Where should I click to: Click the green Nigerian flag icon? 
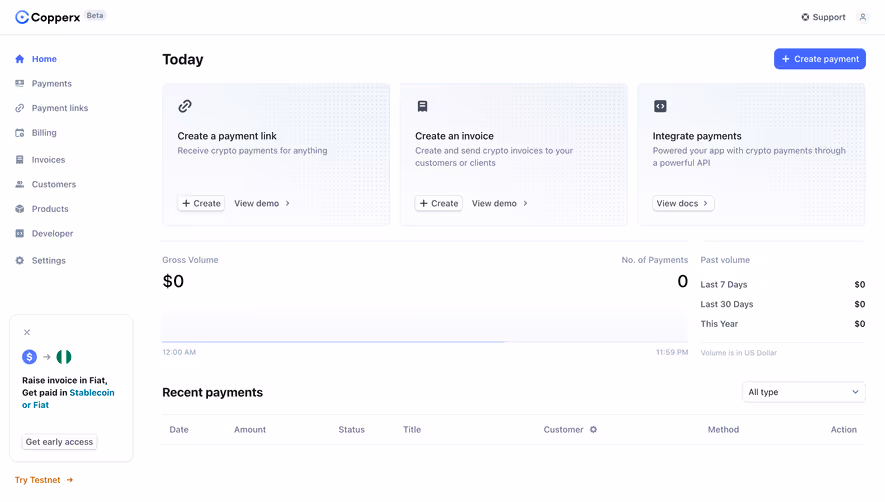click(x=64, y=357)
